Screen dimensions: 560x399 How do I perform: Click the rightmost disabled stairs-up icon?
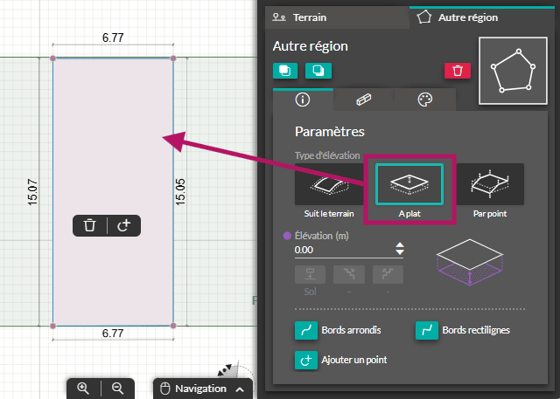point(388,274)
